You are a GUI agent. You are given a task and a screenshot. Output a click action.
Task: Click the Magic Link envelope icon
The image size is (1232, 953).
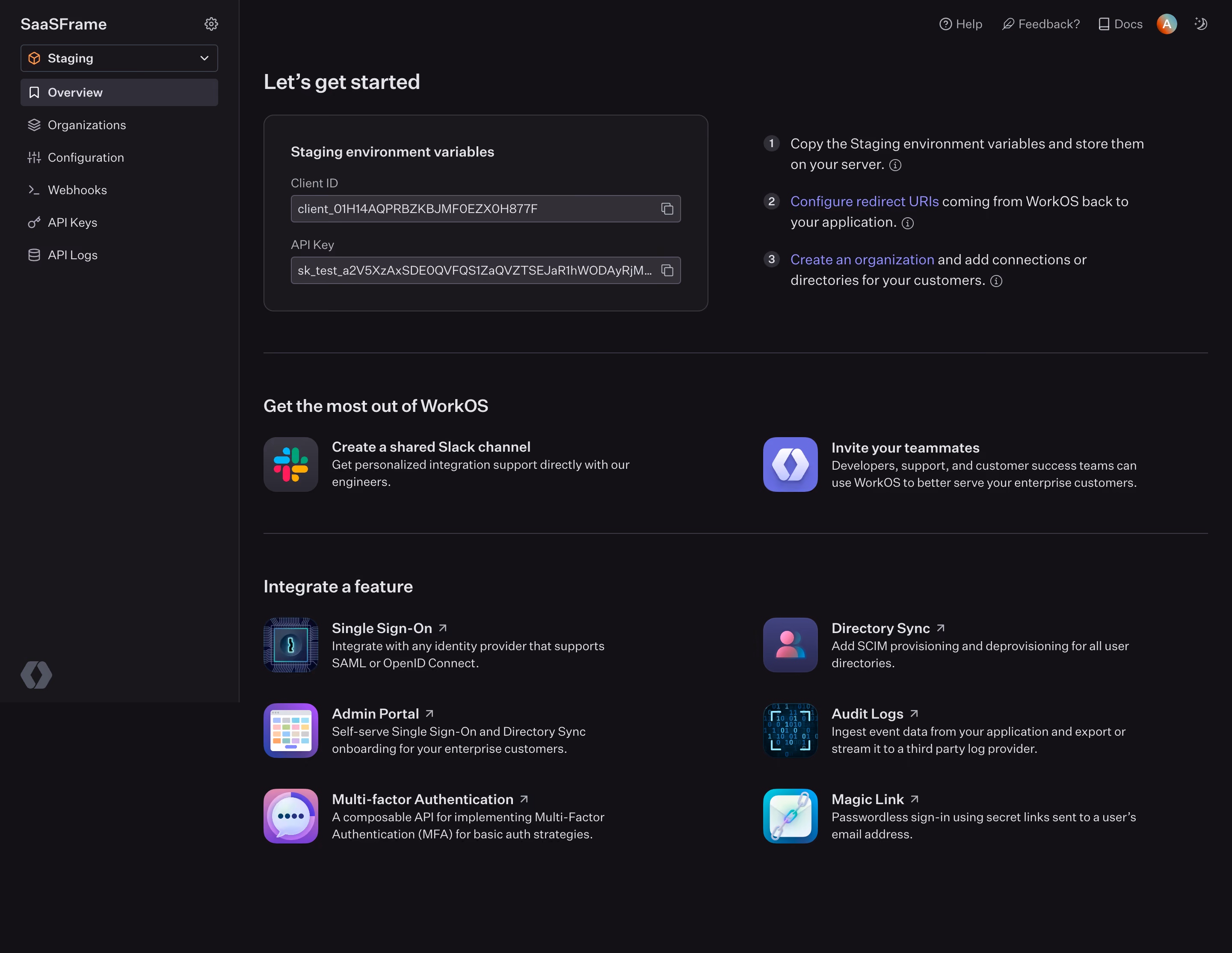pyautogui.click(x=790, y=817)
